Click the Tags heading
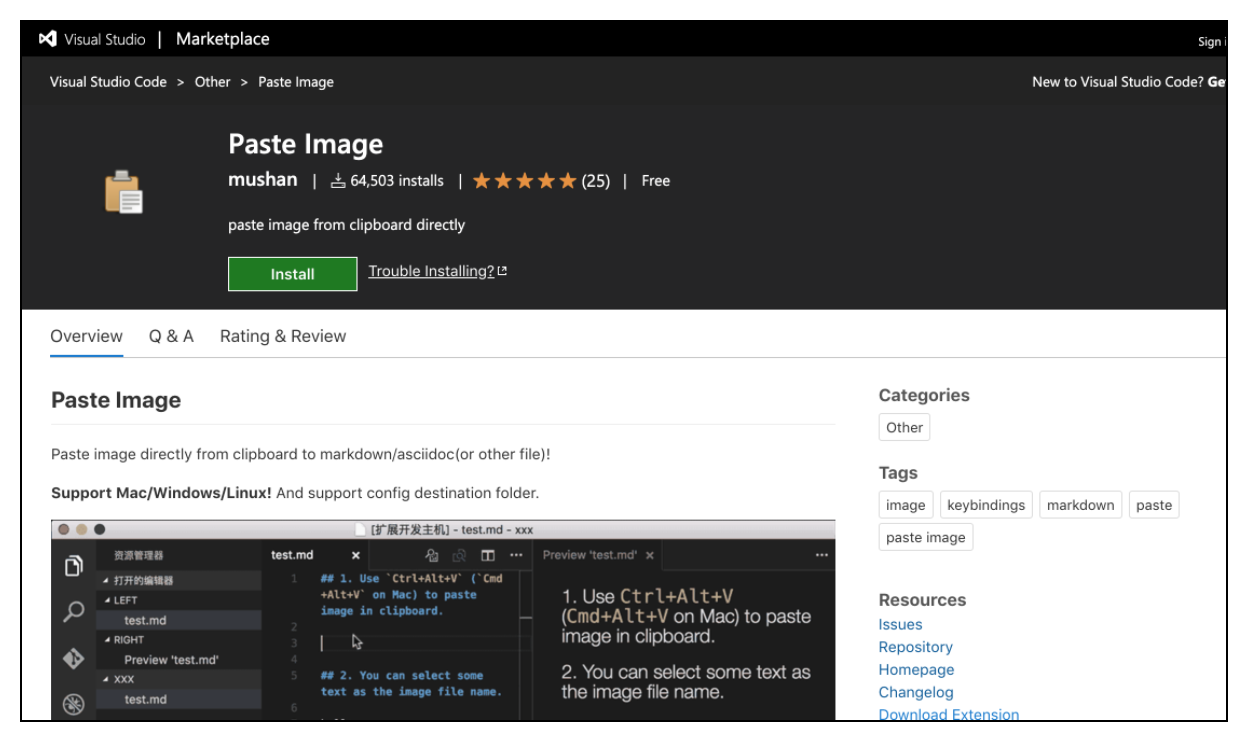 [x=898, y=473]
